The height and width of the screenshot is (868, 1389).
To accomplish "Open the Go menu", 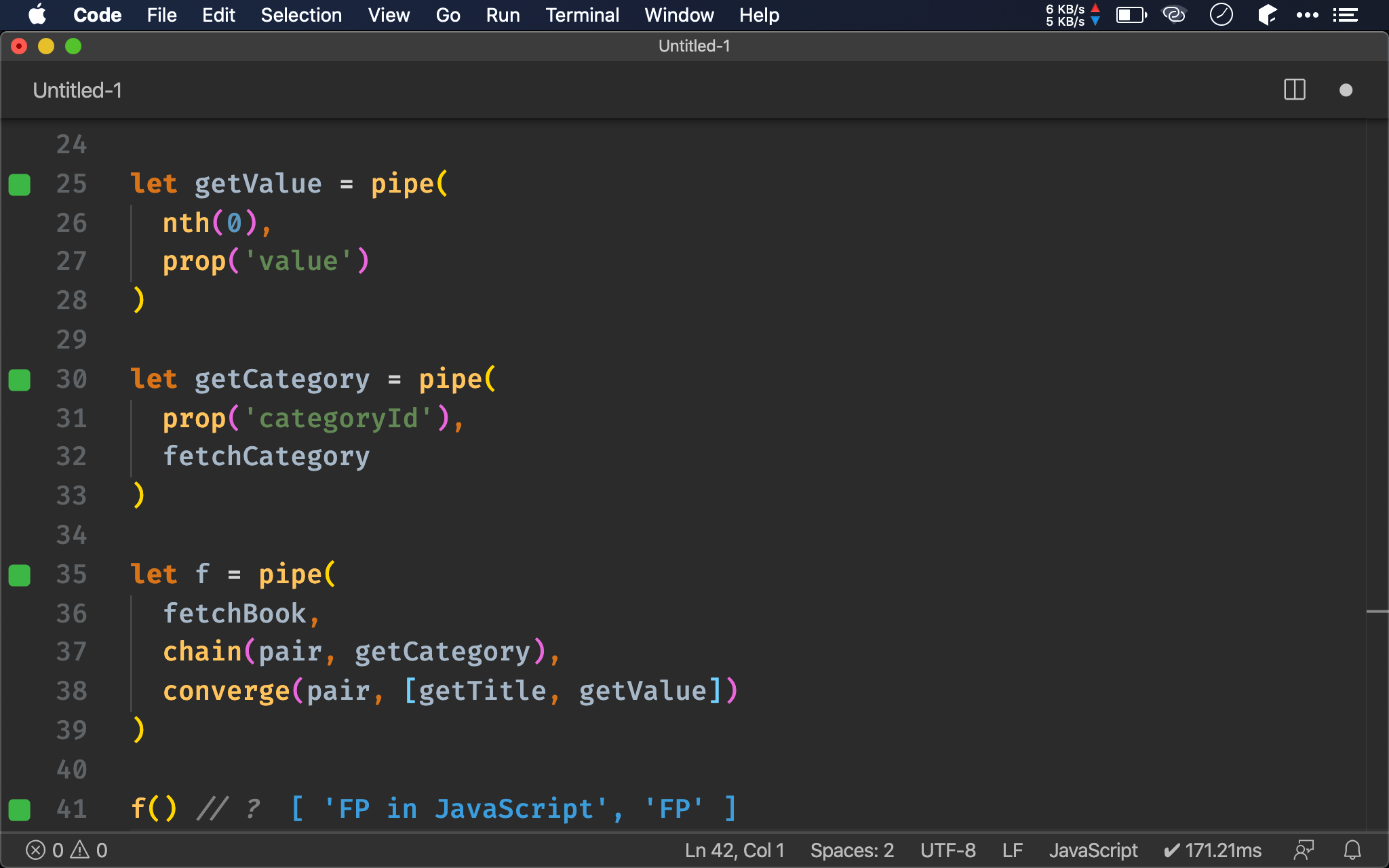I will tap(448, 15).
